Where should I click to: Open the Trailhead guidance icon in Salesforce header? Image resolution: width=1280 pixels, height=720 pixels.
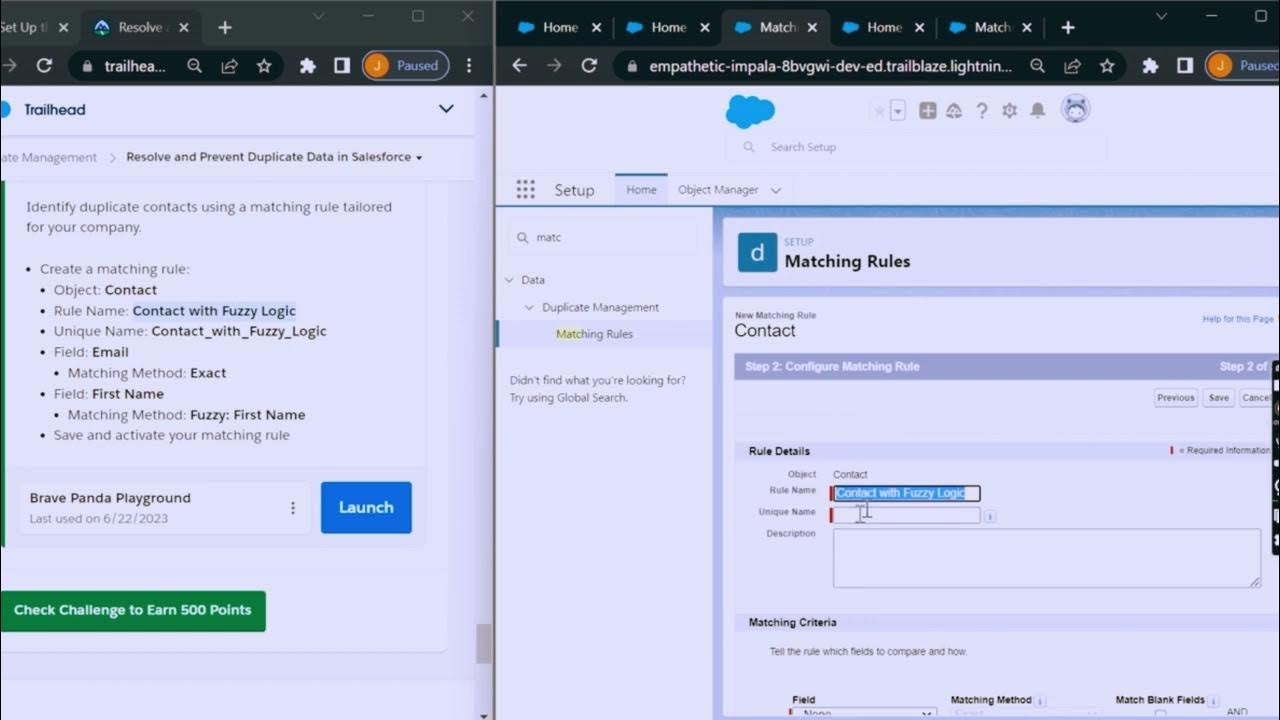(x=954, y=111)
